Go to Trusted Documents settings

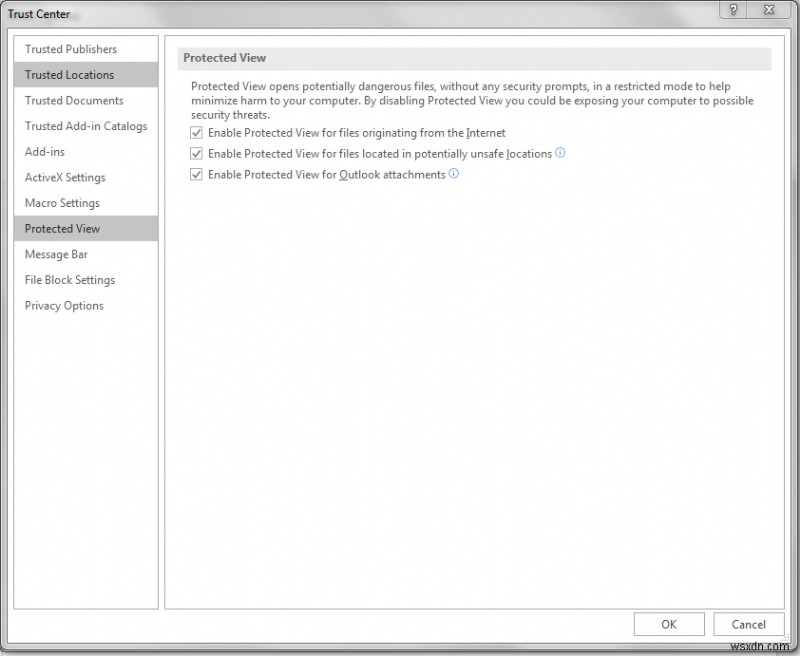click(x=86, y=100)
